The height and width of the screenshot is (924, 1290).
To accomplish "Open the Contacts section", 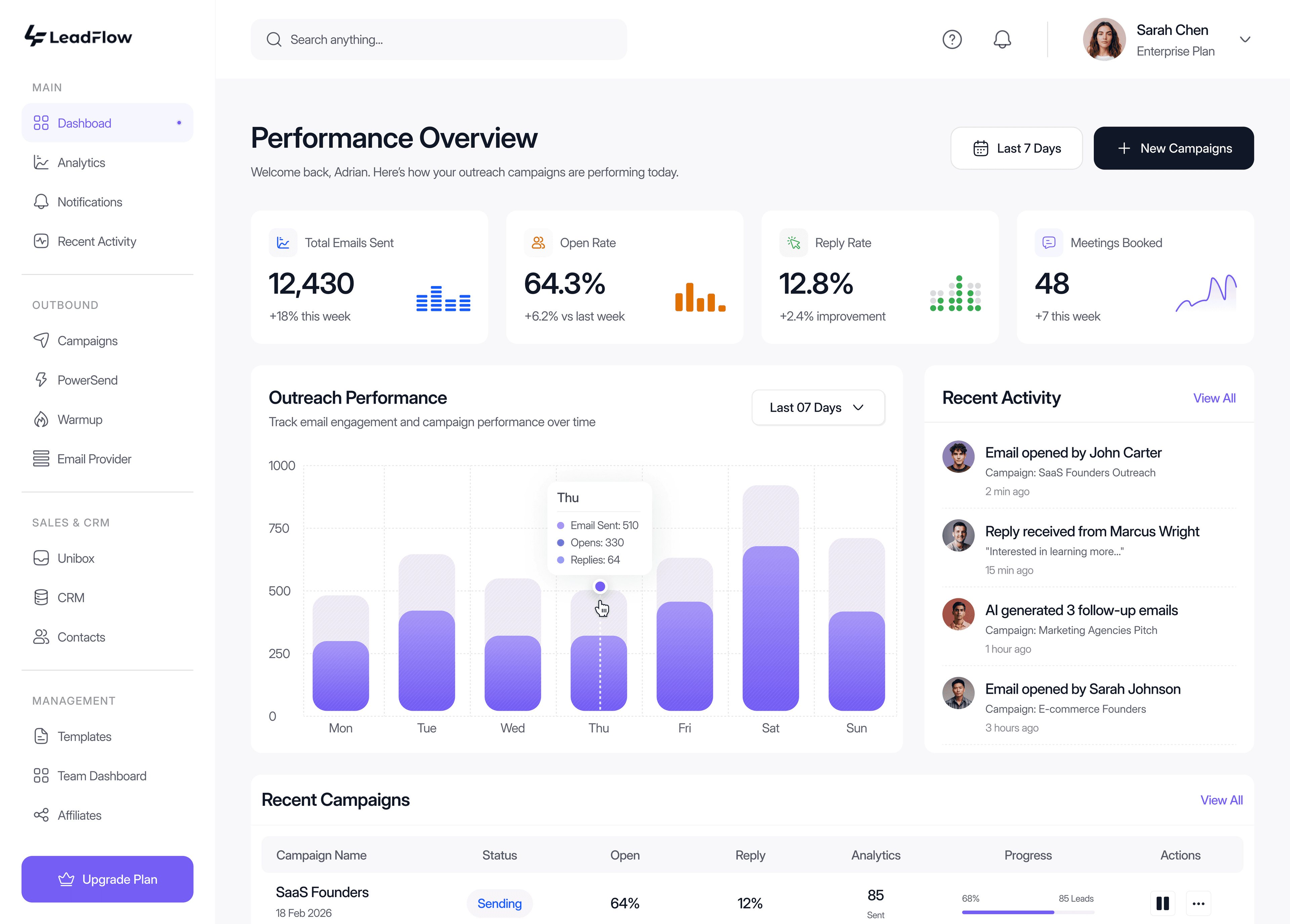I will (81, 637).
